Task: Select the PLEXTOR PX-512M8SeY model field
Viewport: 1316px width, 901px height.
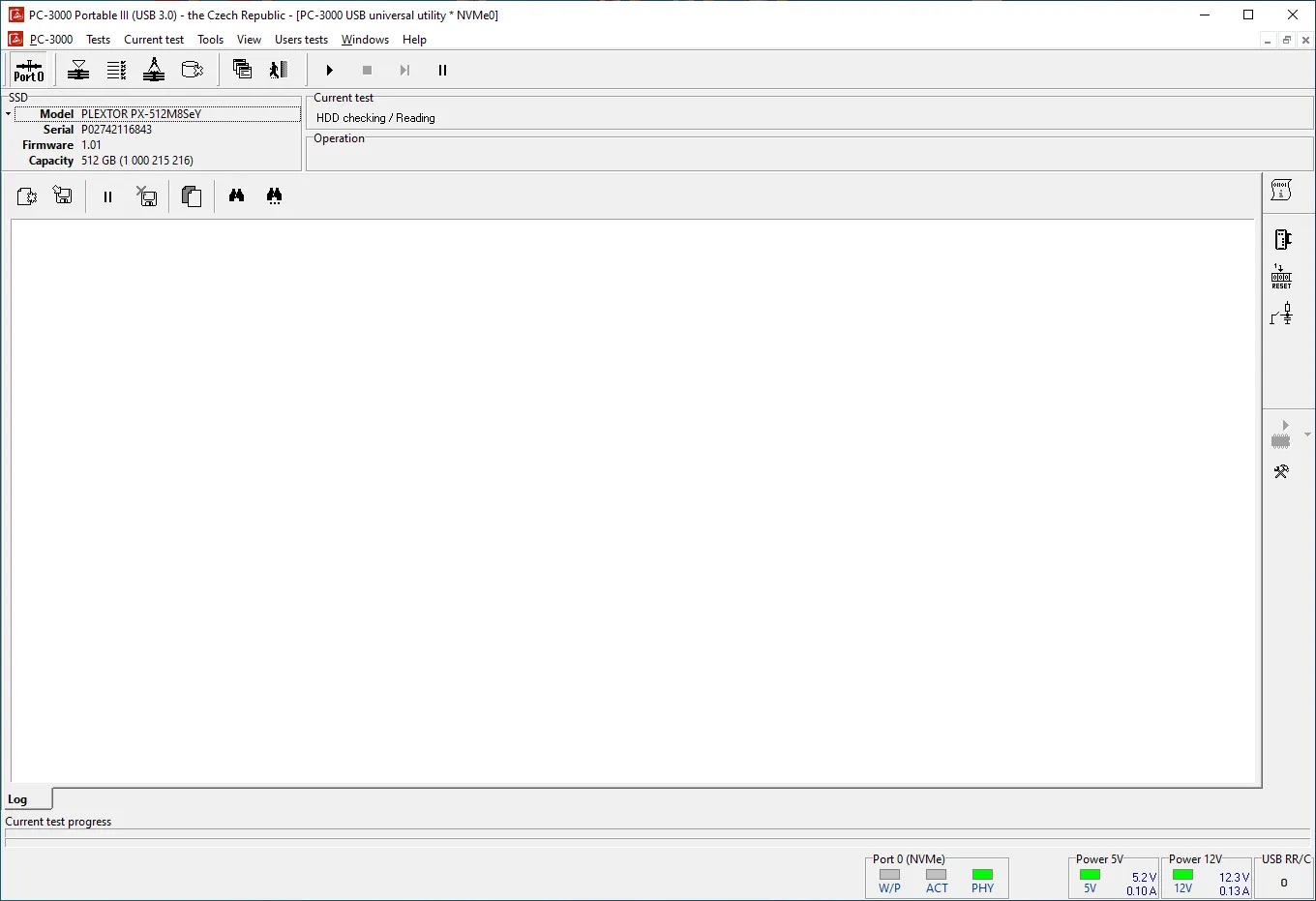Action: pyautogui.click(x=189, y=114)
